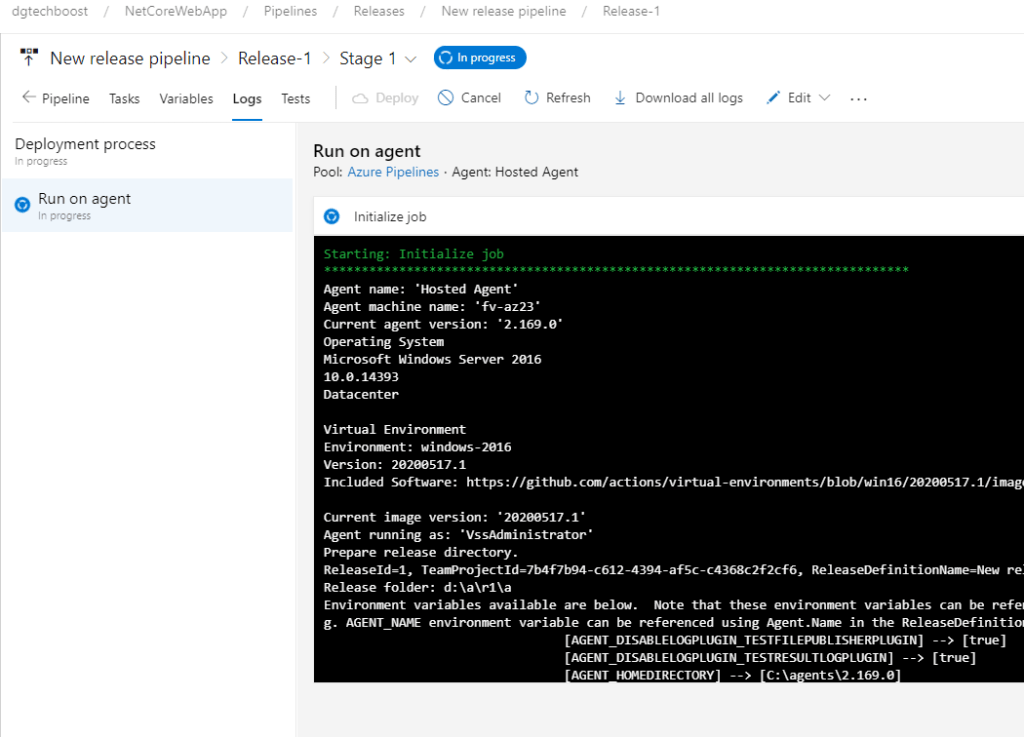The width and height of the screenshot is (1024, 737).
Task: Click the Cancel circle icon
Action: pos(443,98)
